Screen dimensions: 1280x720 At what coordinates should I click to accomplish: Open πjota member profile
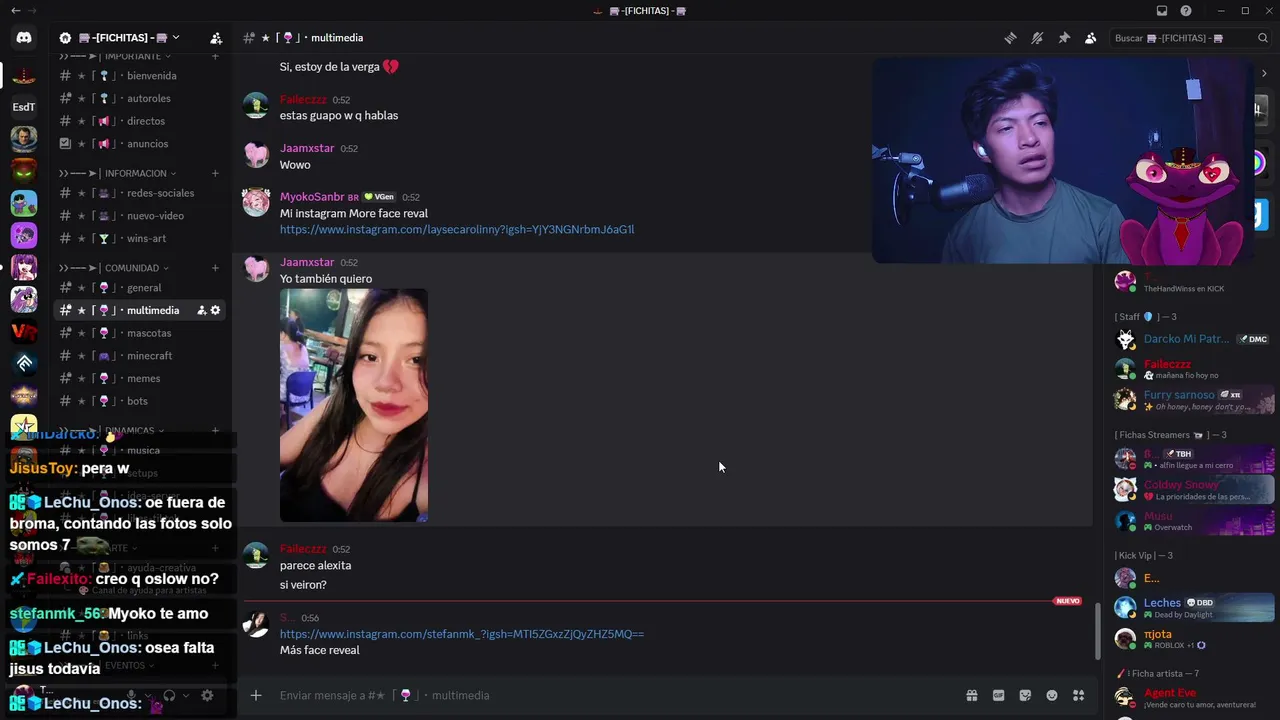[x=1194, y=639]
